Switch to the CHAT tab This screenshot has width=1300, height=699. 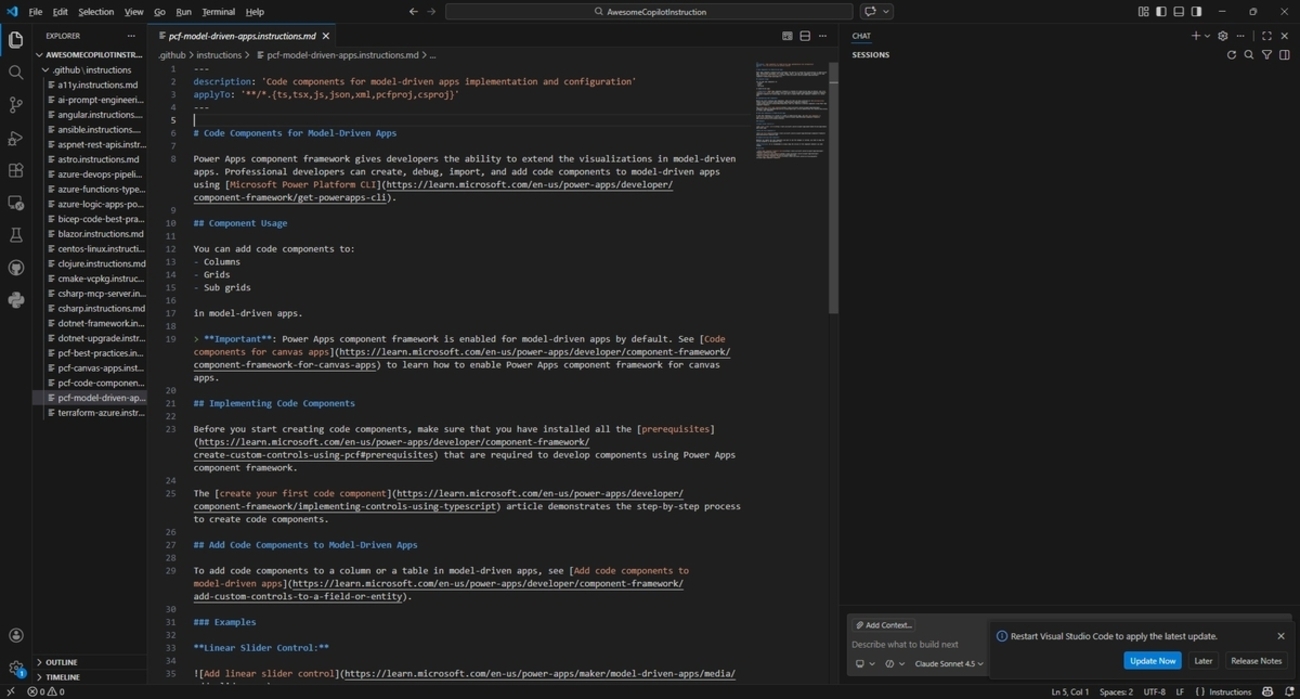[x=861, y=36]
